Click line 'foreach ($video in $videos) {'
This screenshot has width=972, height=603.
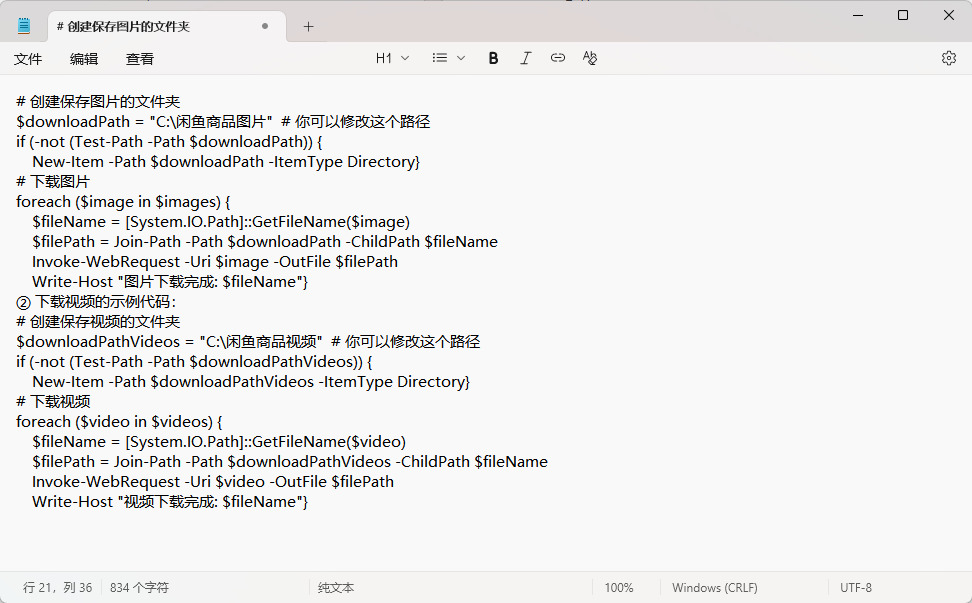coord(119,422)
